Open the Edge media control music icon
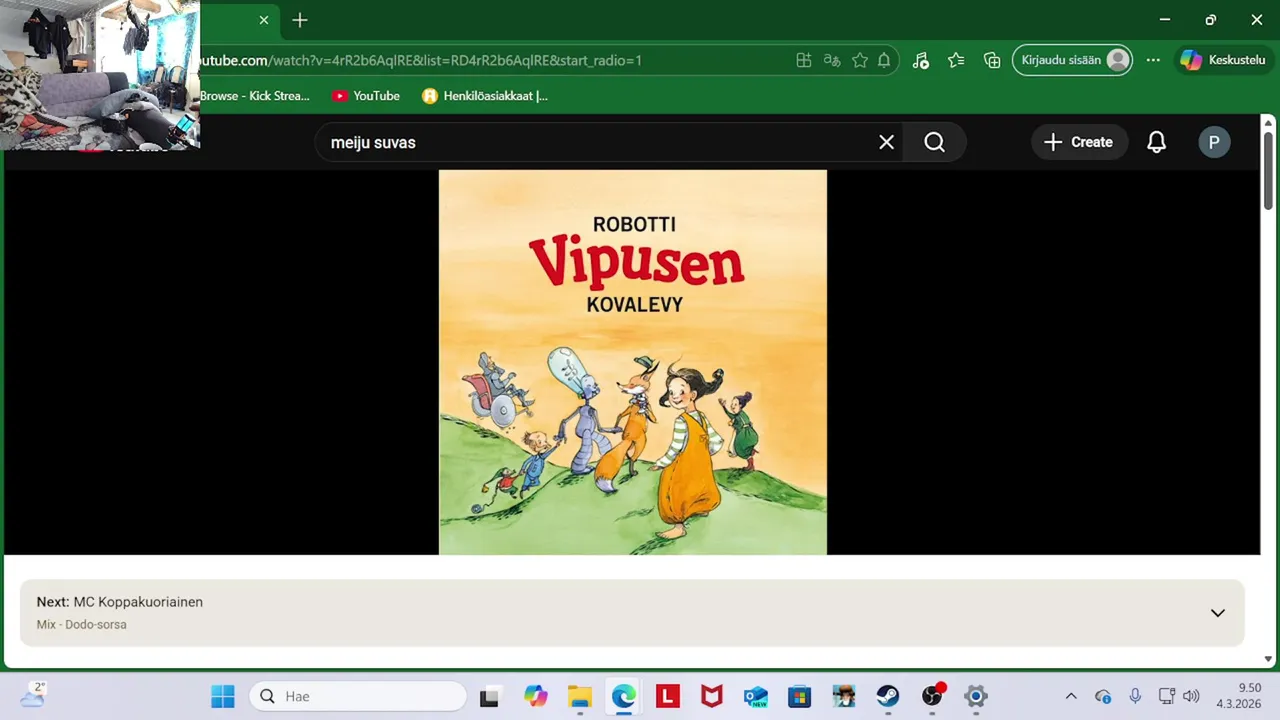1280x720 pixels. pos(921,60)
